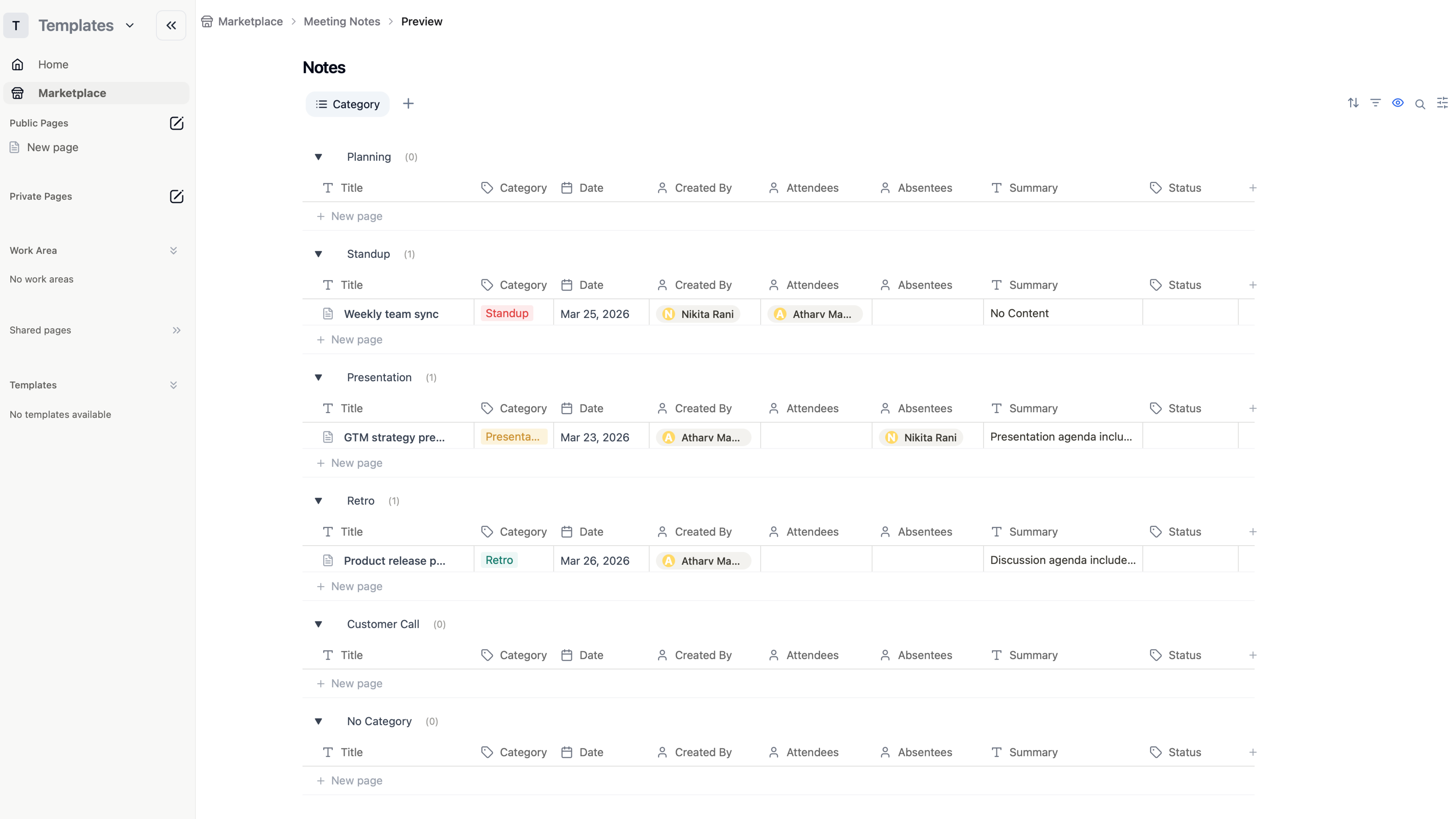Click the sort icon in the toolbar
This screenshot has height=819, width=1456.
[1353, 103]
